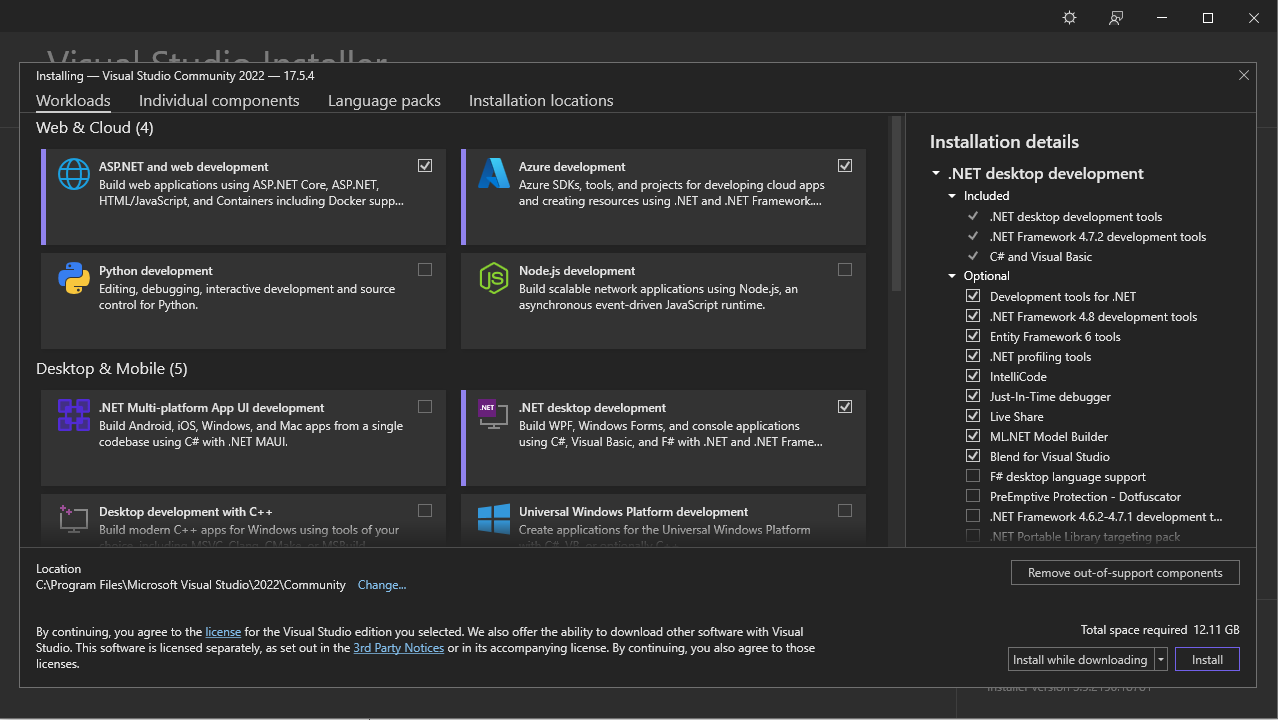Open the Language packs tab

pyautogui.click(x=384, y=101)
